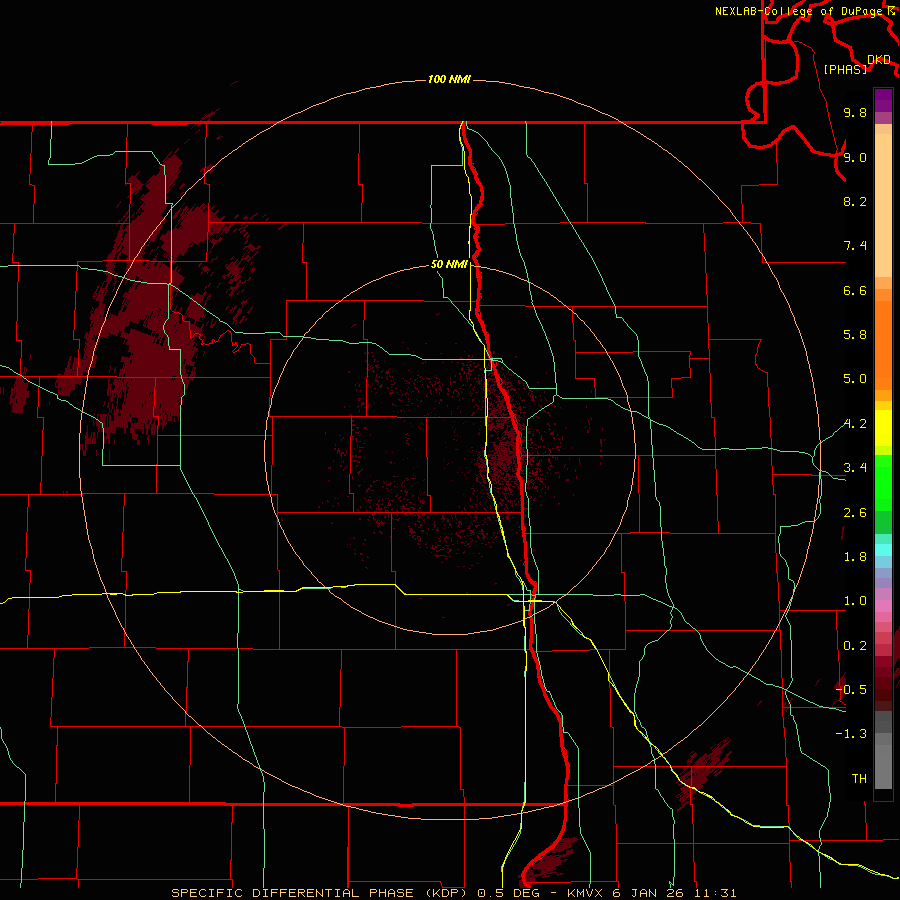Click the 8.2 scale value
Image resolution: width=900 pixels, height=900 pixels.
click(x=855, y=201)
